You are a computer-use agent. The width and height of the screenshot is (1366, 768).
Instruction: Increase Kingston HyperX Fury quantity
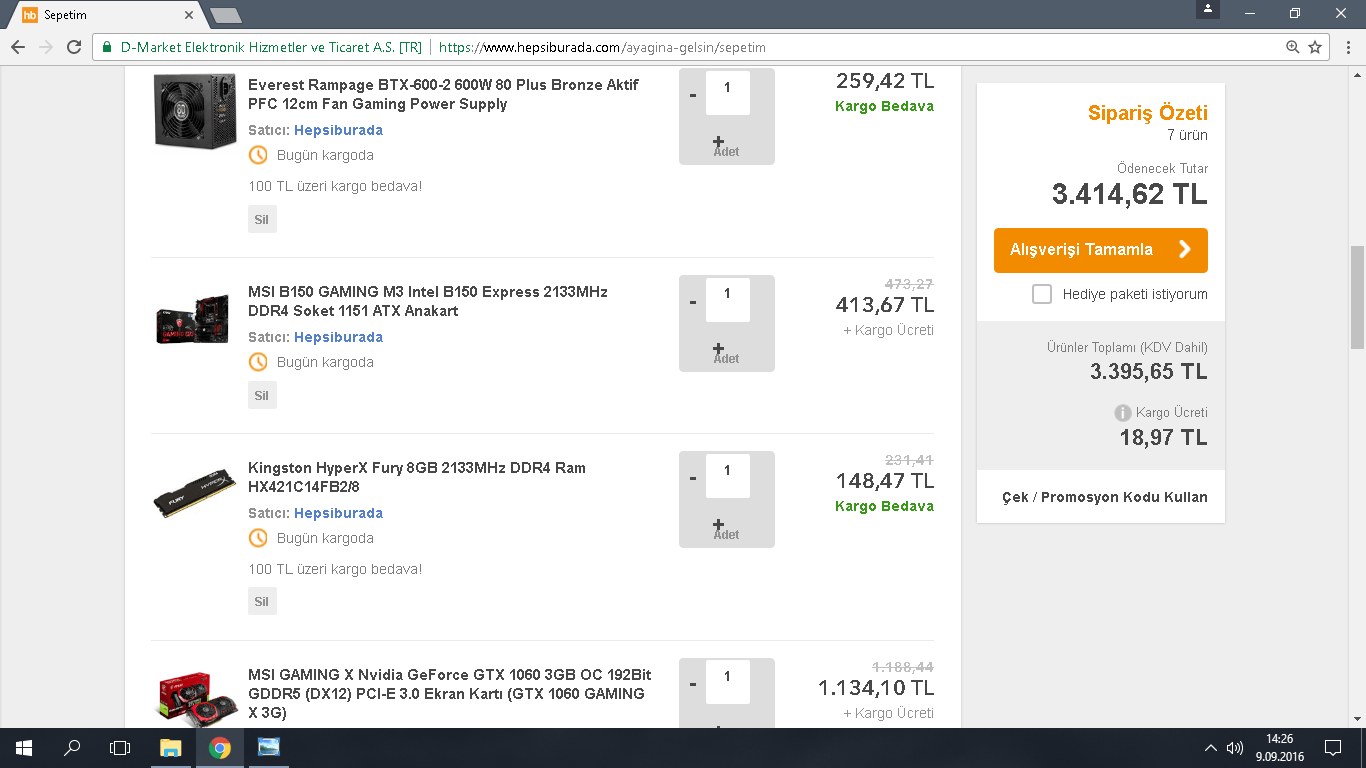(x=718, y=525)
